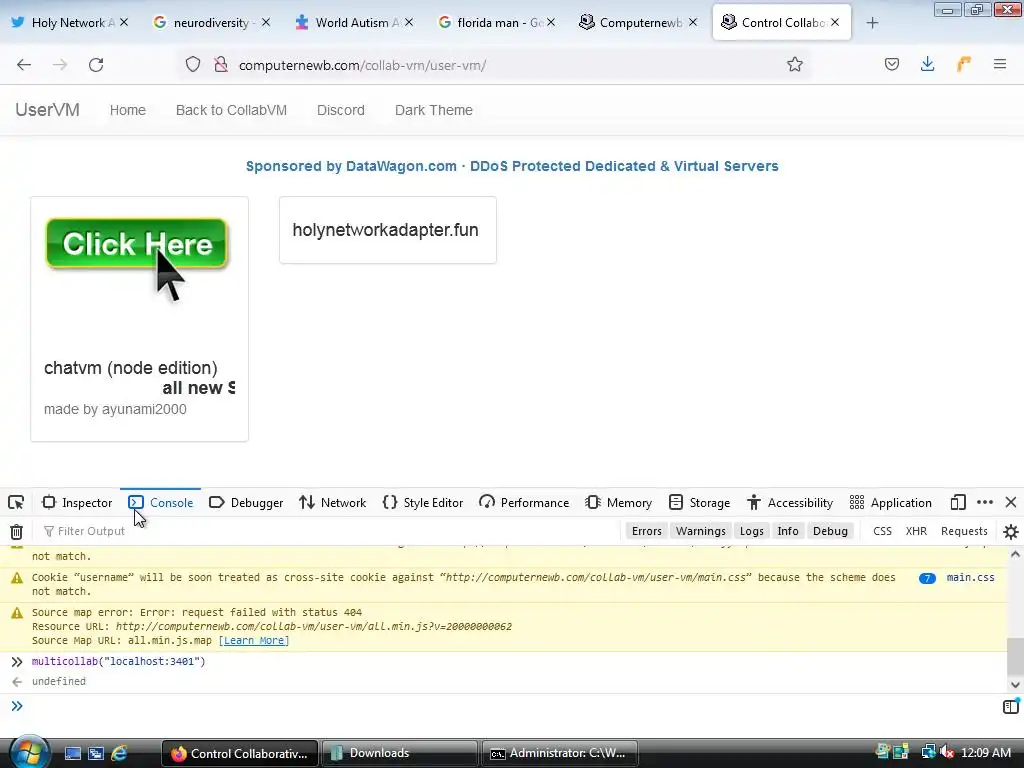Open the Accessibility tab
The width and height of the screenshot is (1024, 768).
[x=790, y=502]
